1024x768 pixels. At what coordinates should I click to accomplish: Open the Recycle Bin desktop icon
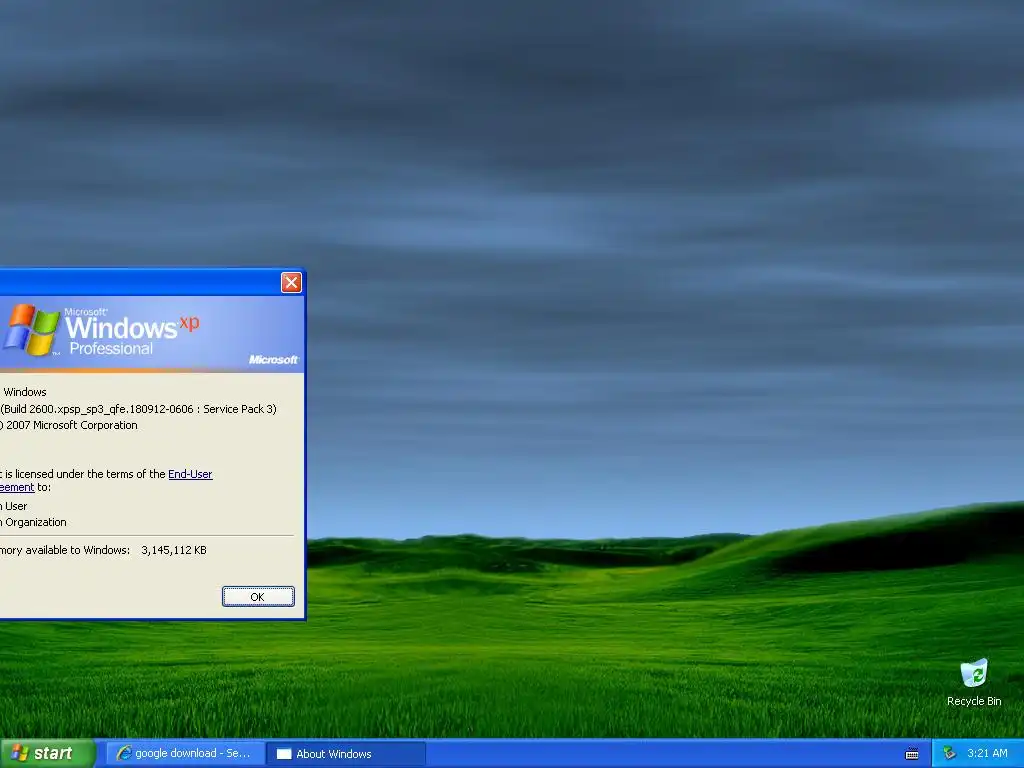click(x=974, y=683)
